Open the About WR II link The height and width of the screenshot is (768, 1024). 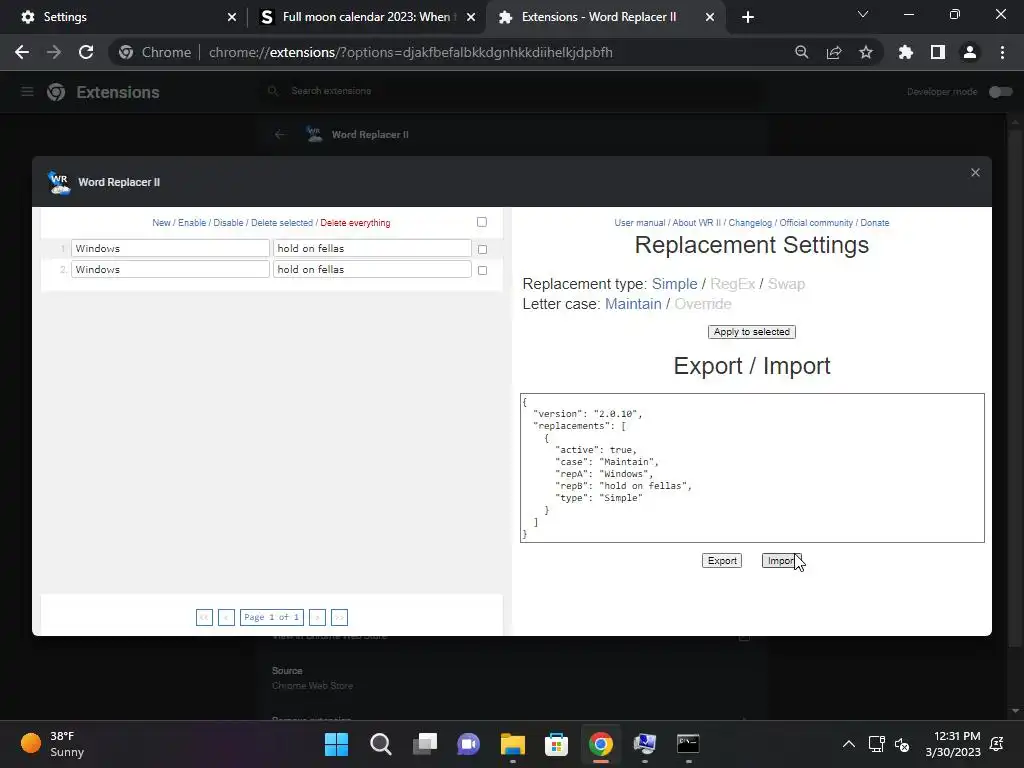697,223
